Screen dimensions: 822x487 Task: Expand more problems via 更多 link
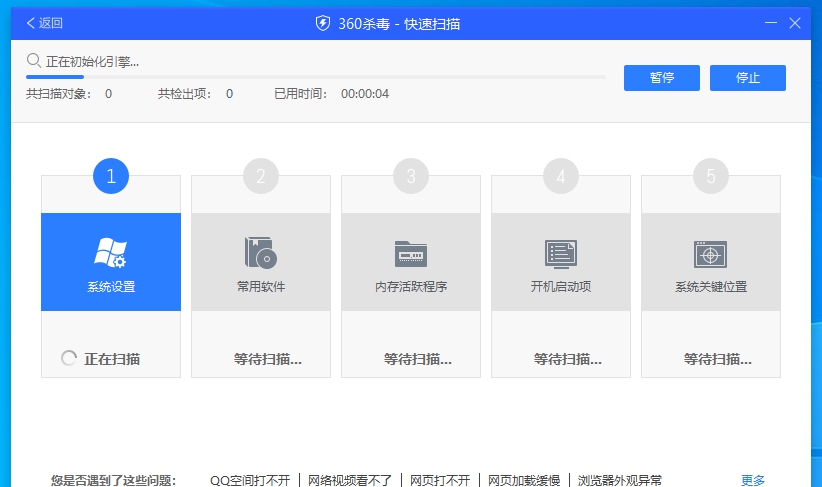(753, 480)
